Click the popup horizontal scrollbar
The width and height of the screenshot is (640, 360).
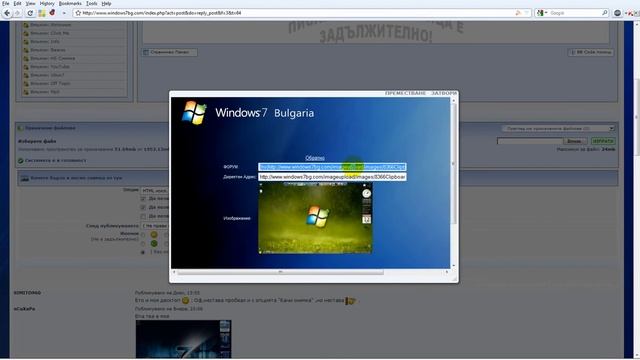280,272
